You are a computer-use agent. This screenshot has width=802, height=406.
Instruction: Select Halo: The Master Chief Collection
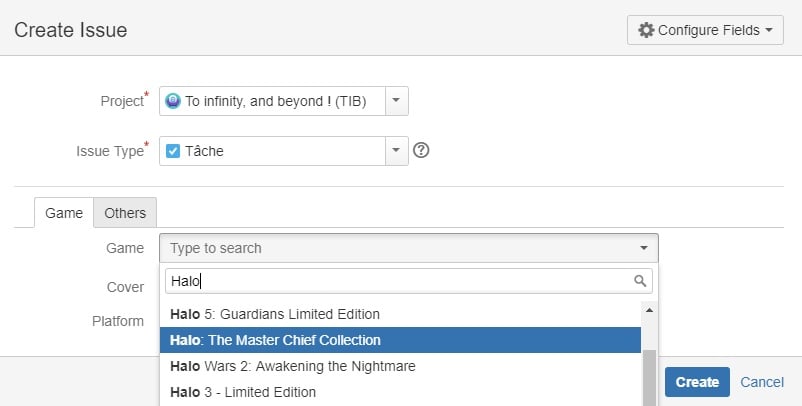[400, 340]
